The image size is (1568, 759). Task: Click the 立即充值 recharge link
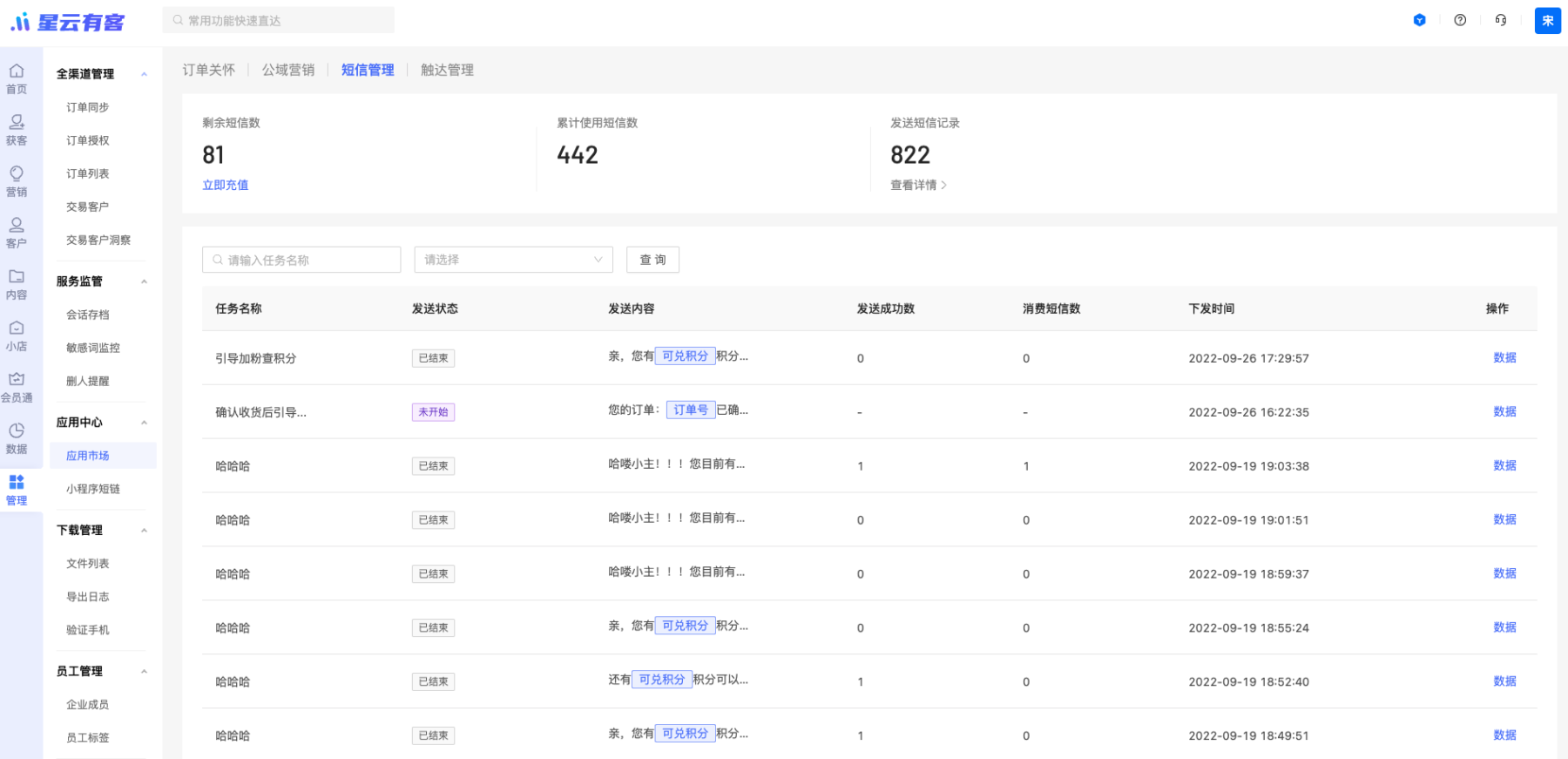pyautogui.click(x=226, y=185)
